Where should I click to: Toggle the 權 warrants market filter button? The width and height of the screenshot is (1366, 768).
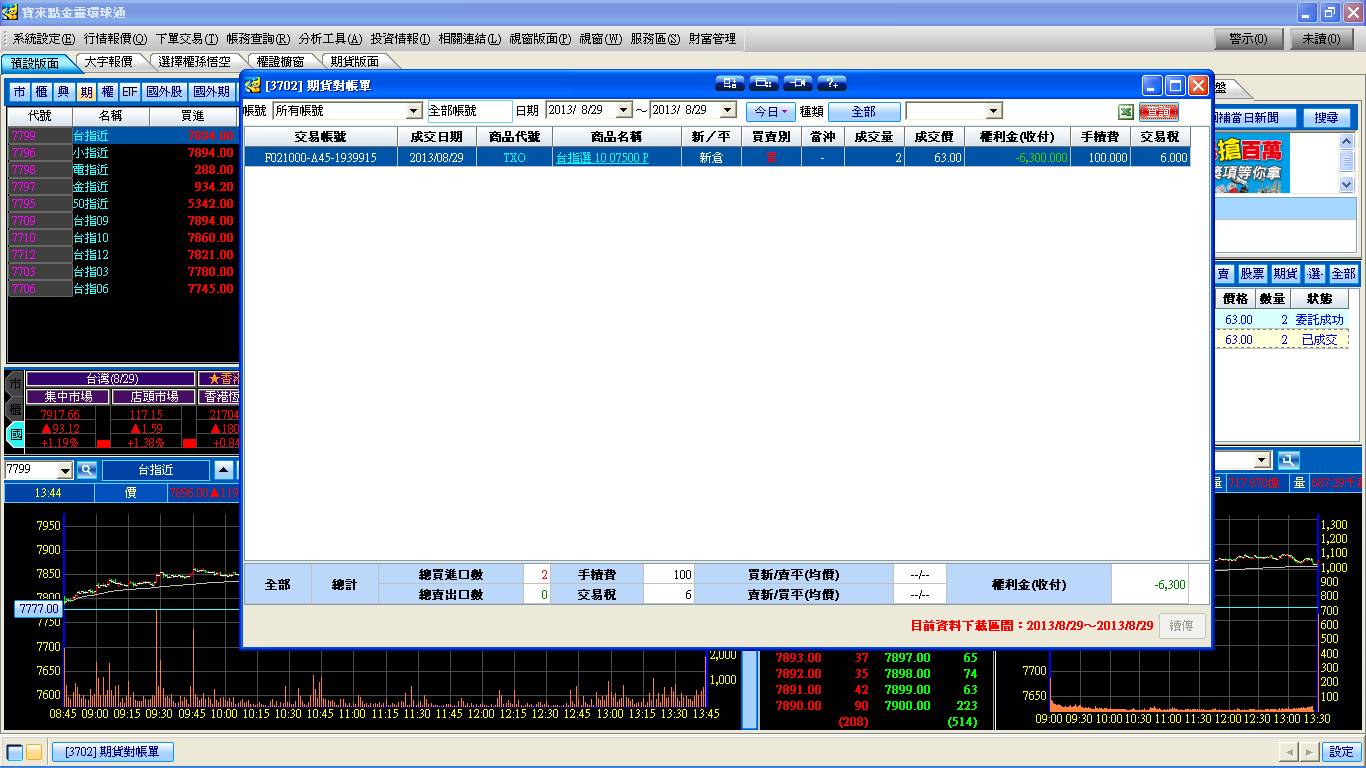[x=107, y=92]
